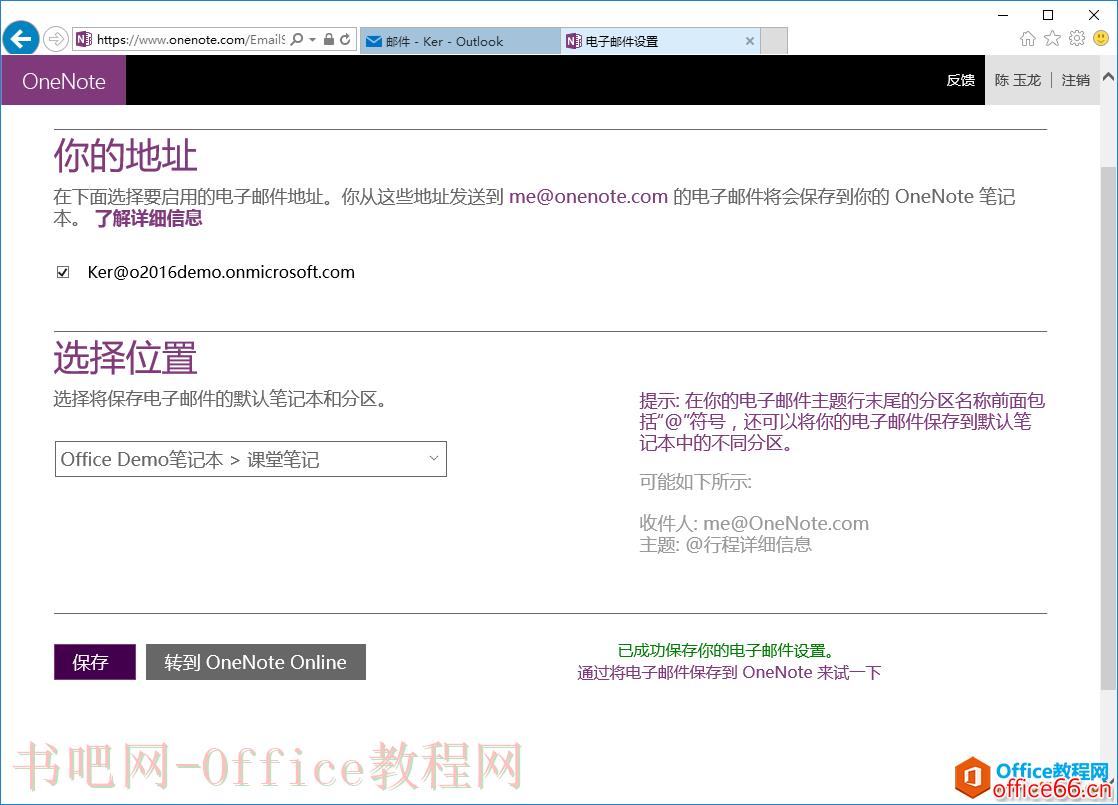The height and width of the screenshot is (805, 1118).
Task: Click the me@onenote.com address text
Action: [588, 196]
